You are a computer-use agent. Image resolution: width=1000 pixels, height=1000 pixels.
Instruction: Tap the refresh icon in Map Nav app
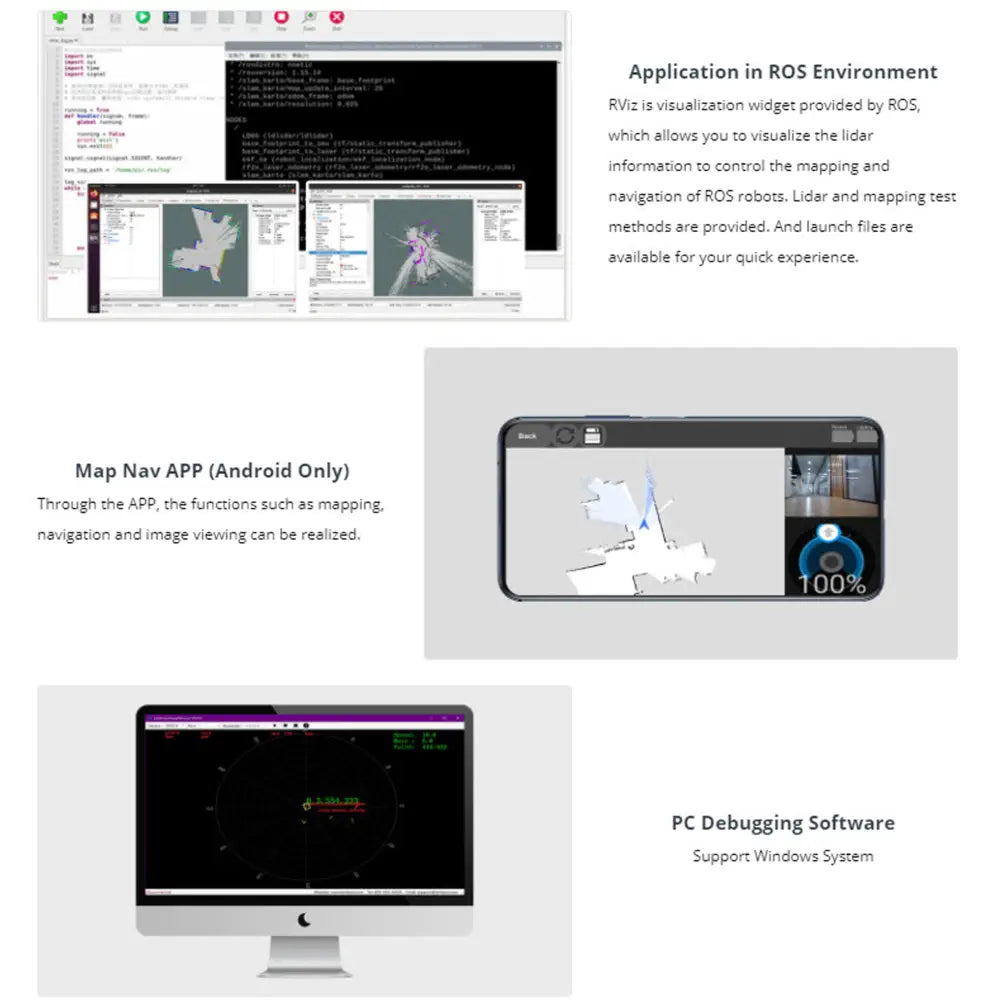coord(565,435)
